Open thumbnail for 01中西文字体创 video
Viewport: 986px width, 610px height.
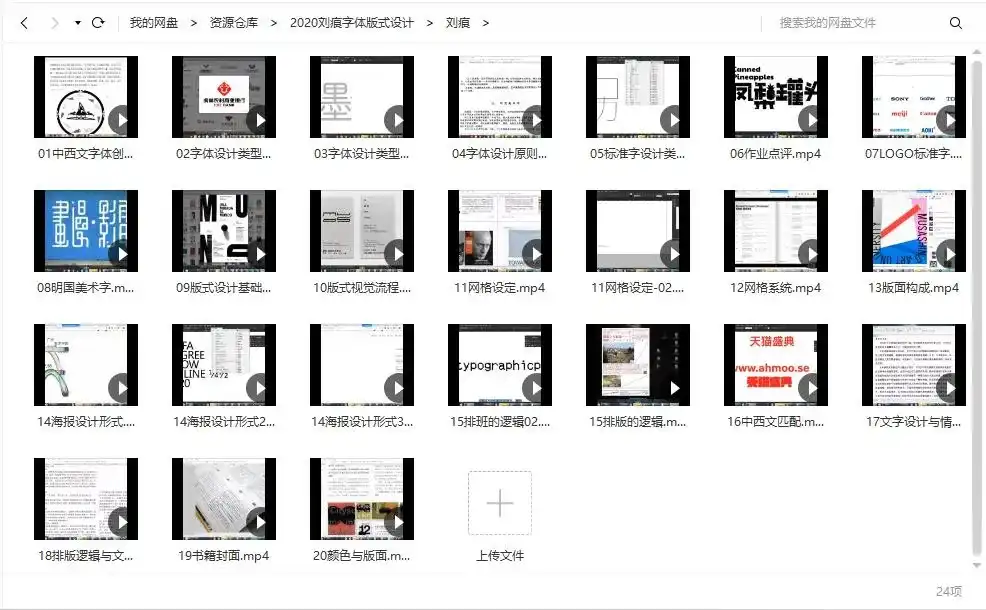click(x=86, y=96)
